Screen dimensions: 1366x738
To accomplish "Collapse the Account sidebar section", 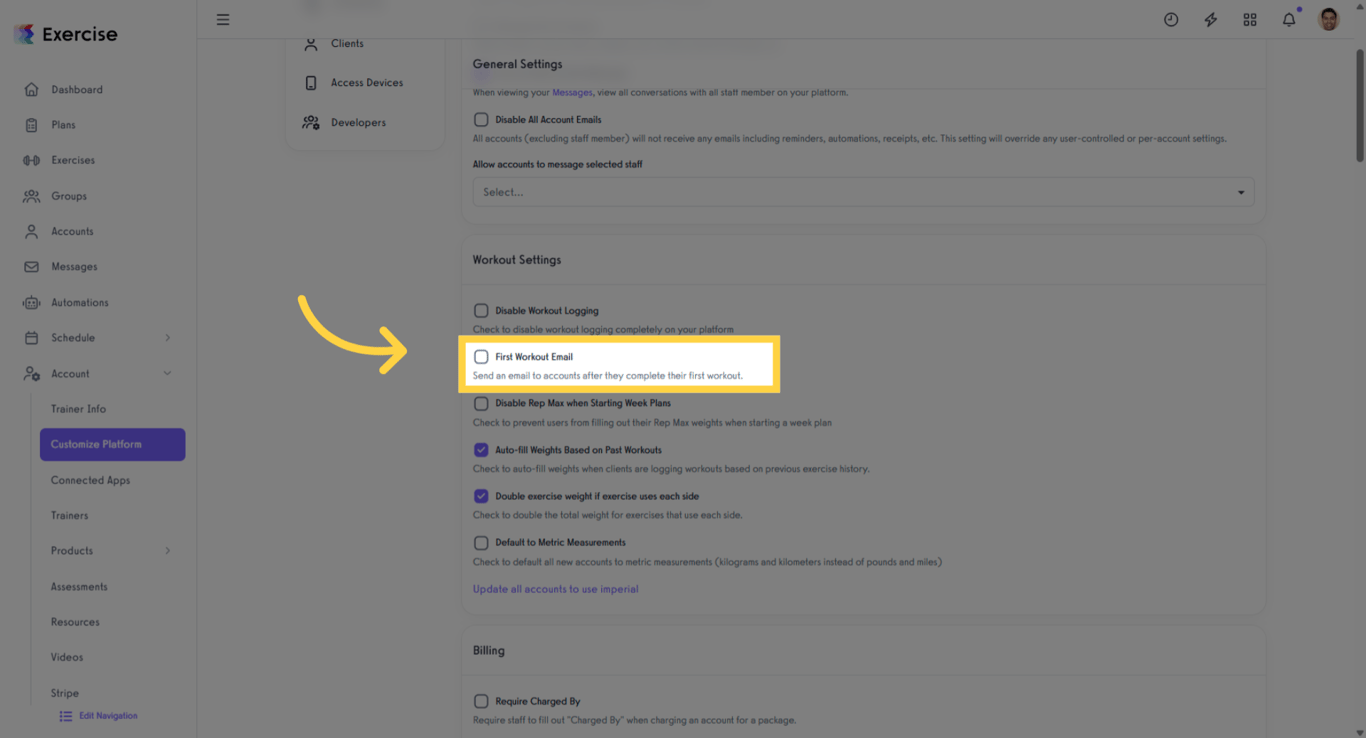I will [70, 373].
